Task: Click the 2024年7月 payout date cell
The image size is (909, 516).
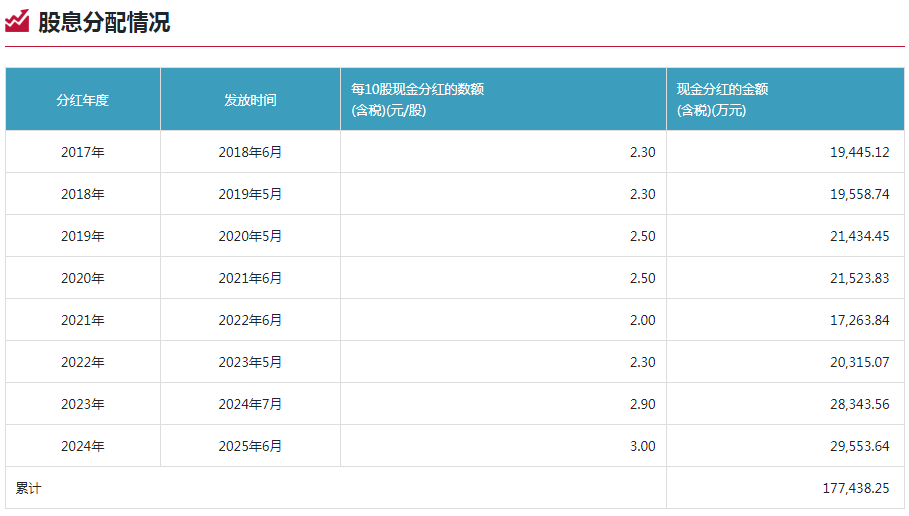Action: [250, 404]
